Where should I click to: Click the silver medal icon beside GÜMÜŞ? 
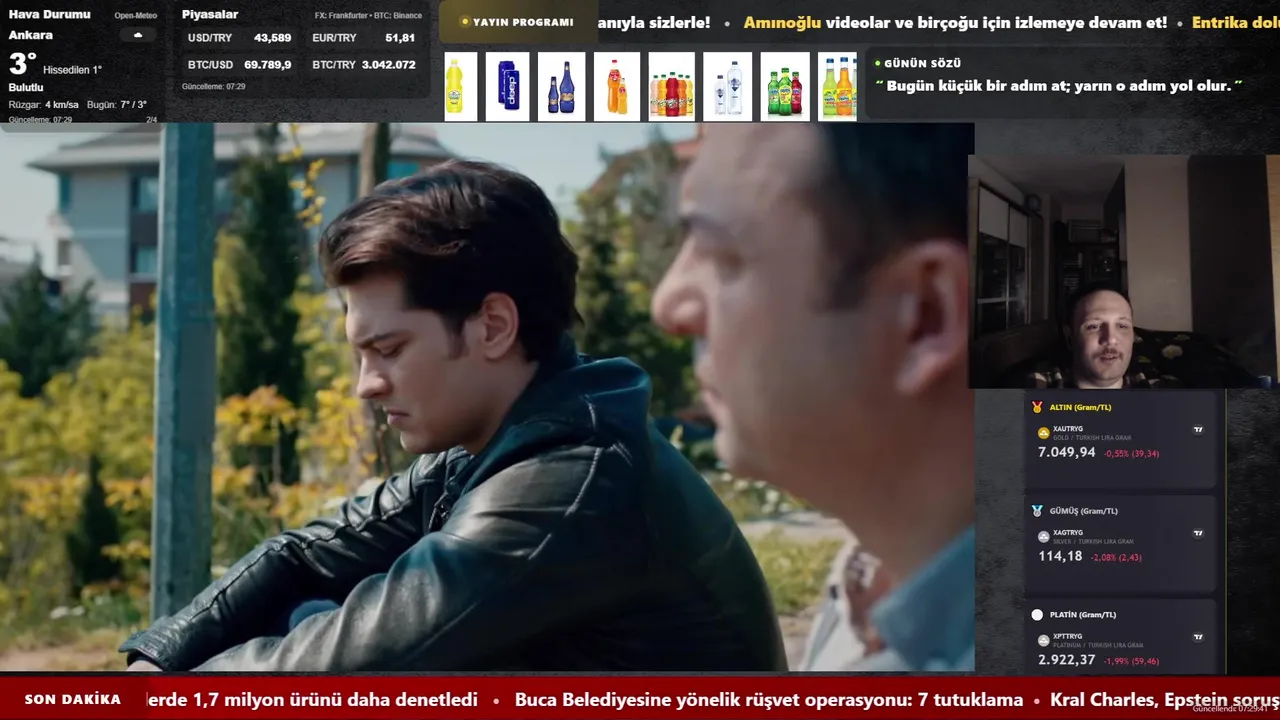point(1037,511)
